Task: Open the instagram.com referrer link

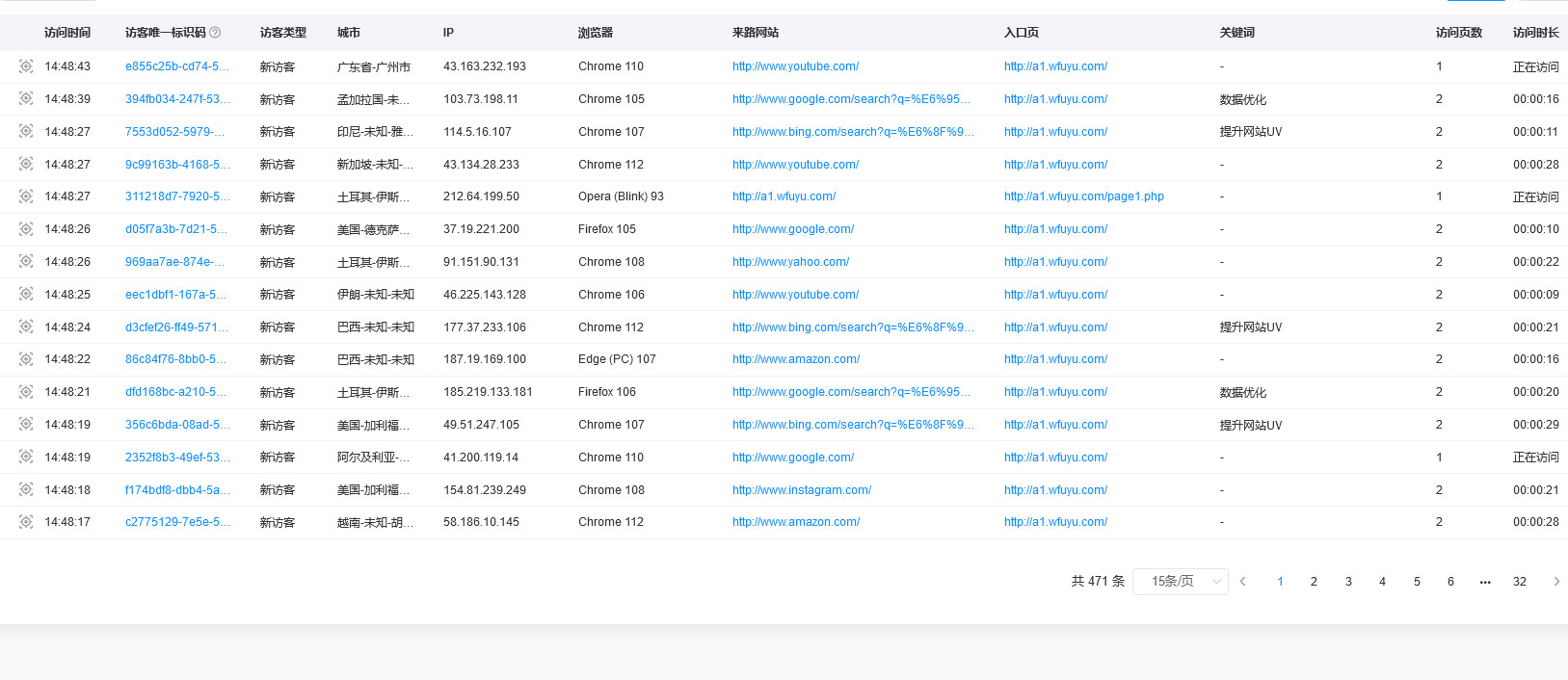Action: (x=801, y=490)
